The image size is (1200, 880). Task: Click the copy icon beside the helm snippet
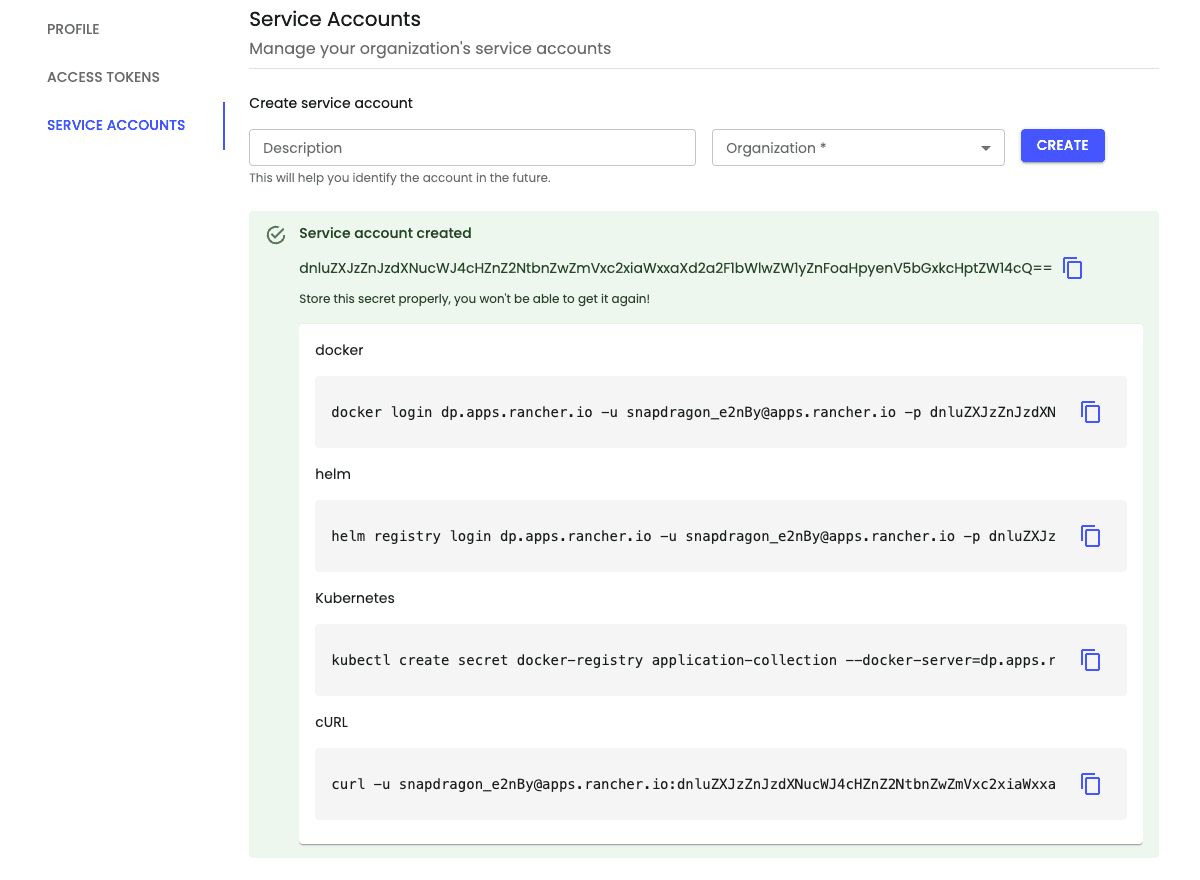(x=1090, y=536)
